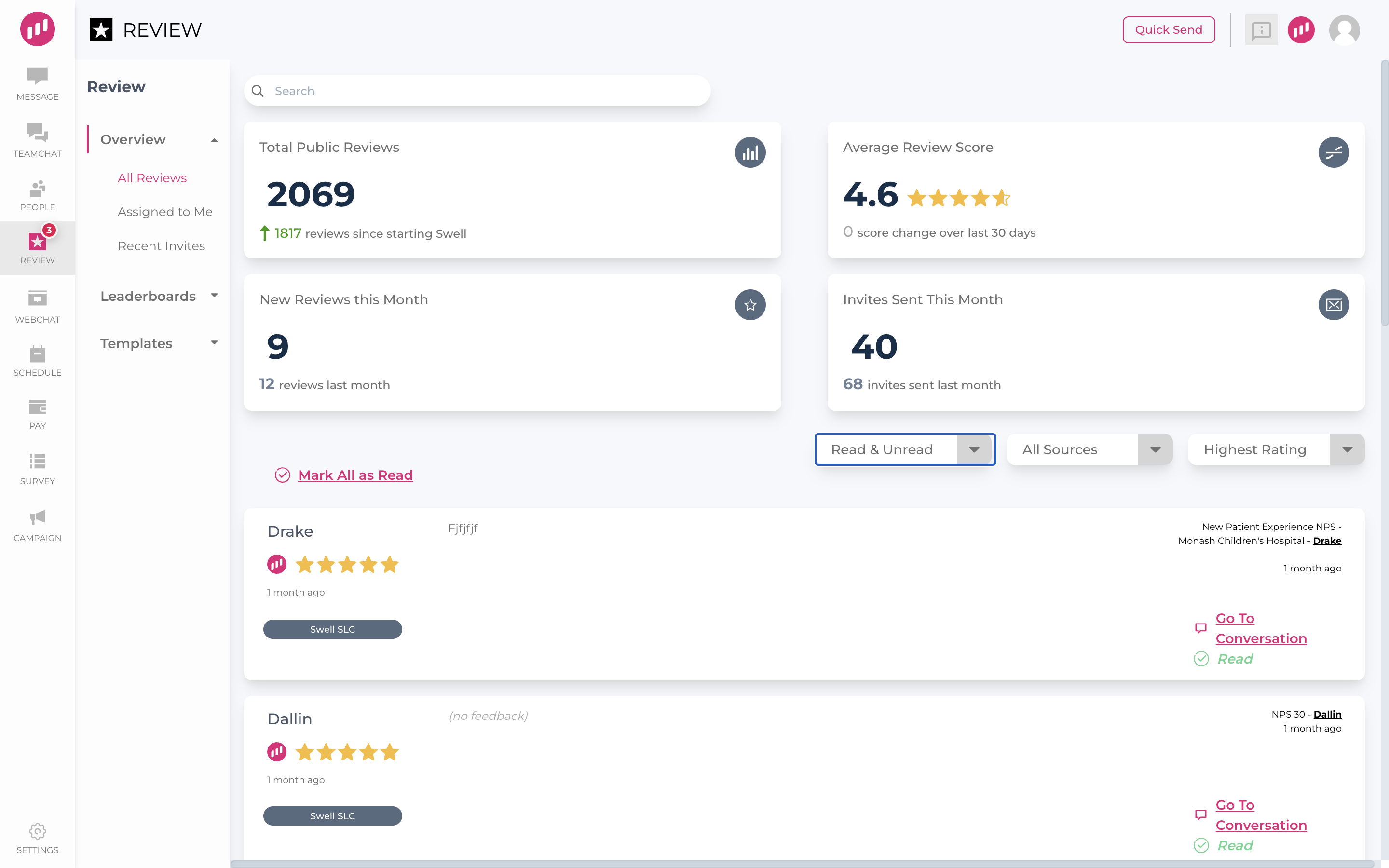Click the Swell branded logo icon top-left

point(37,29)
